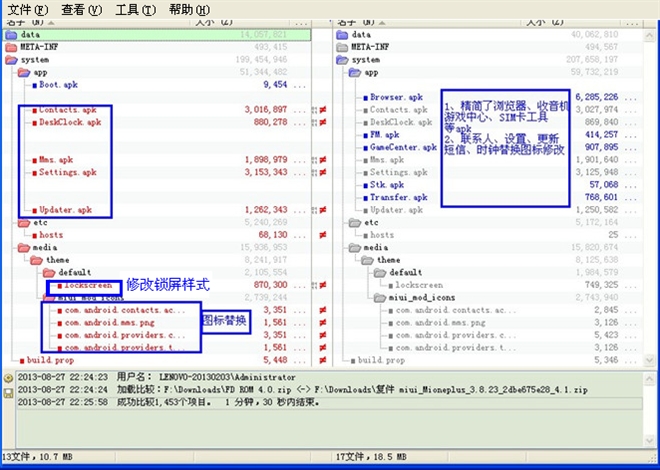The height and width of the screenshot is (470, 660).
Task: Click the default folder icon in right pane
Action: [380, 273]
